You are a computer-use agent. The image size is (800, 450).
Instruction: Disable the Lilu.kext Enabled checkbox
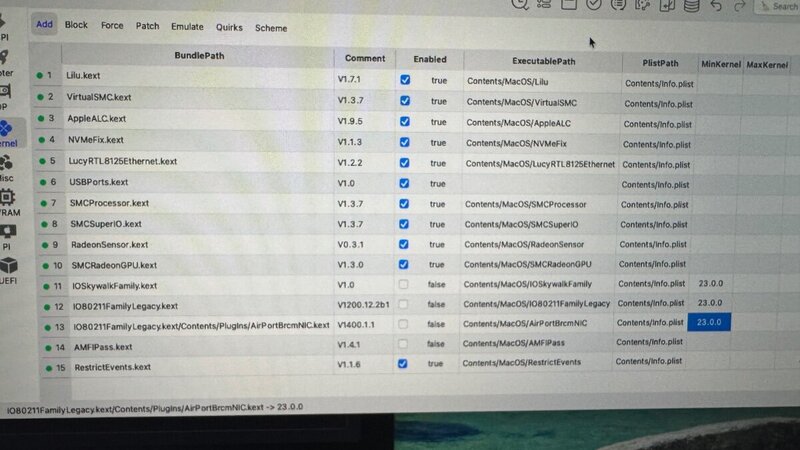[405, 80]
